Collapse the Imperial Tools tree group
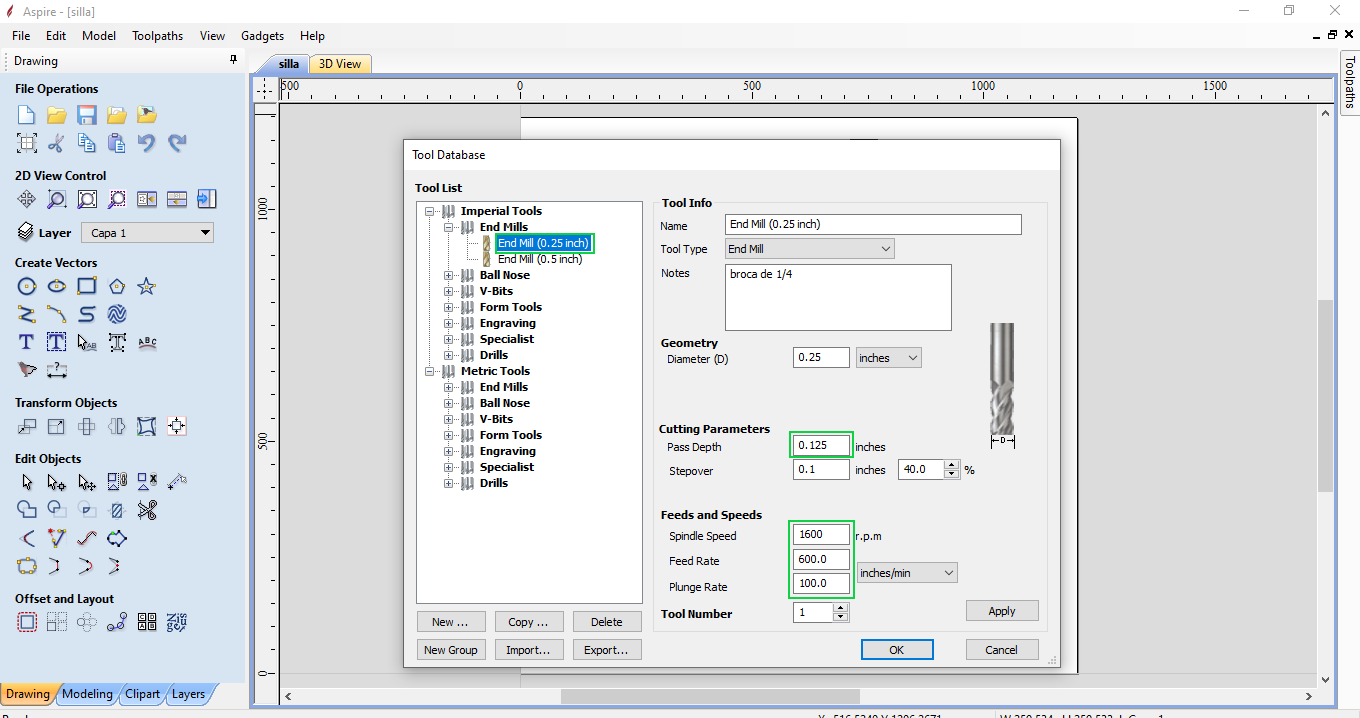 431,211
